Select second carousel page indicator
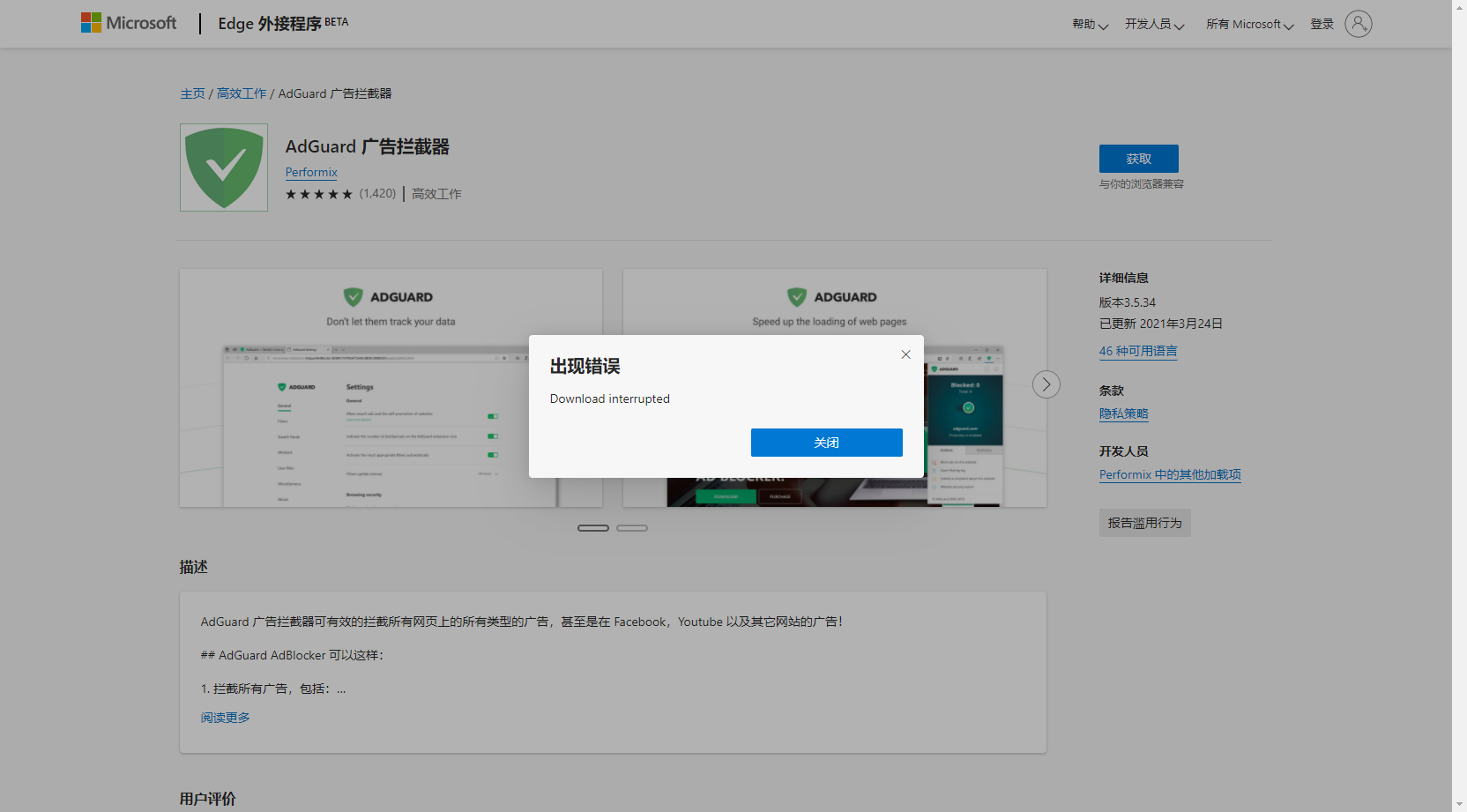The width and height of the screenshot is (1467, 812). 632,528
